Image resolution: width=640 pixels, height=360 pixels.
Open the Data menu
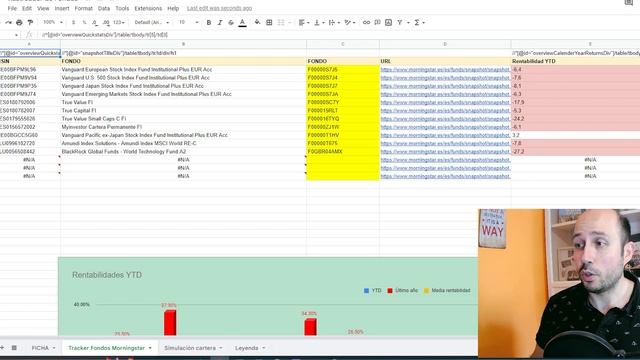tap(104, 8)
